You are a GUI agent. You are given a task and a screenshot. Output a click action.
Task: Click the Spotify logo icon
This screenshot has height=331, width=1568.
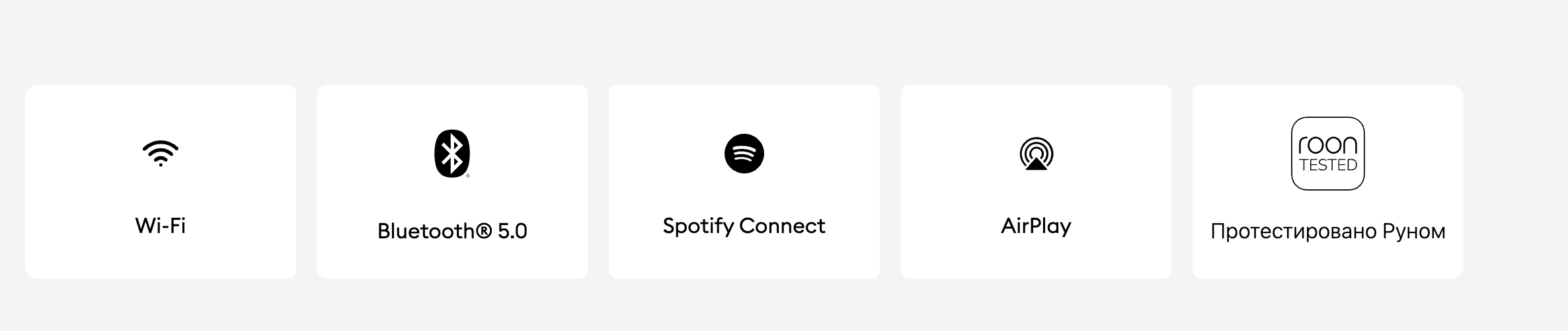coord(744,154)
